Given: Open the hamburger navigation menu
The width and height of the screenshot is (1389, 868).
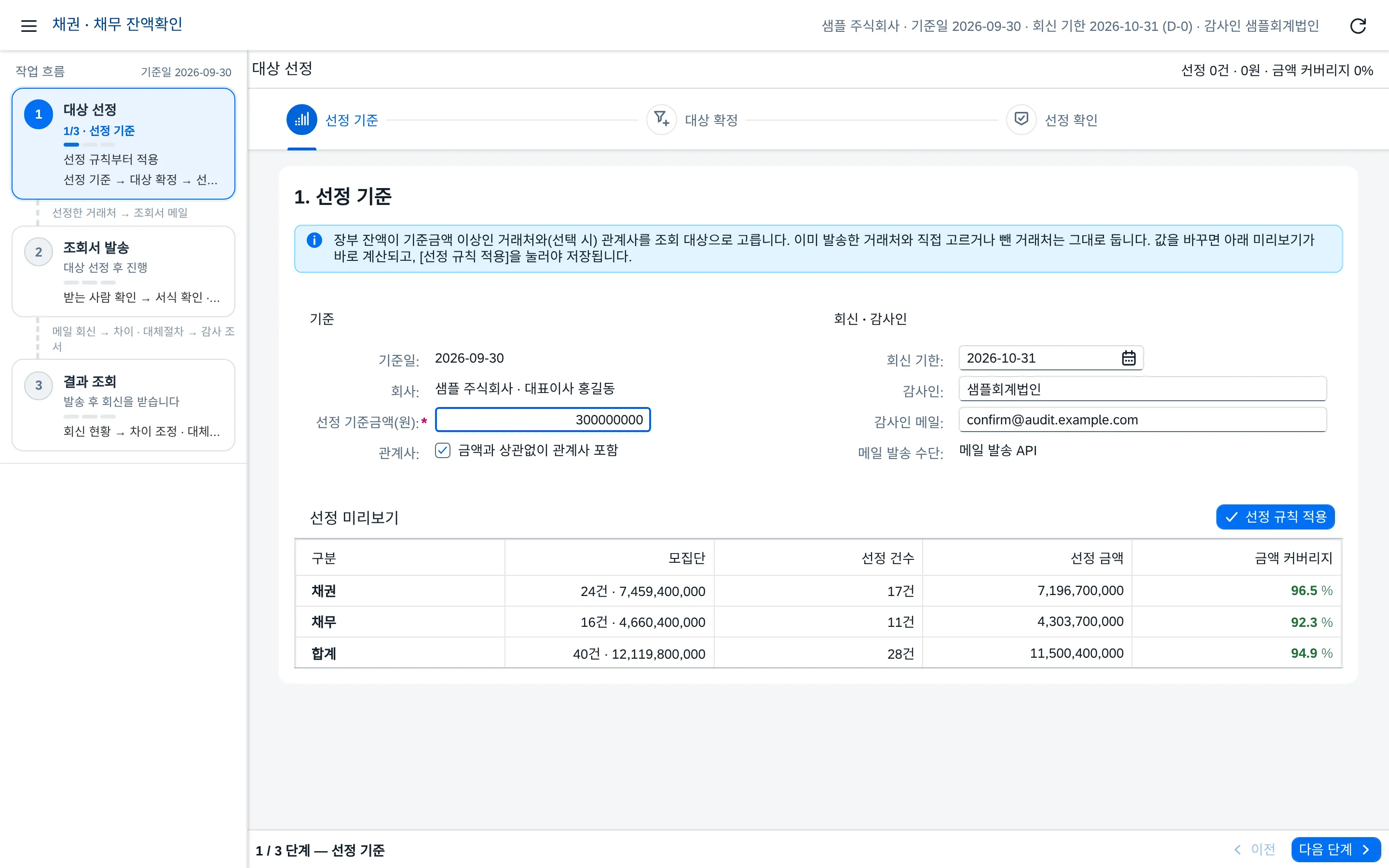Looking at the screenshot, I should [29, 25].
